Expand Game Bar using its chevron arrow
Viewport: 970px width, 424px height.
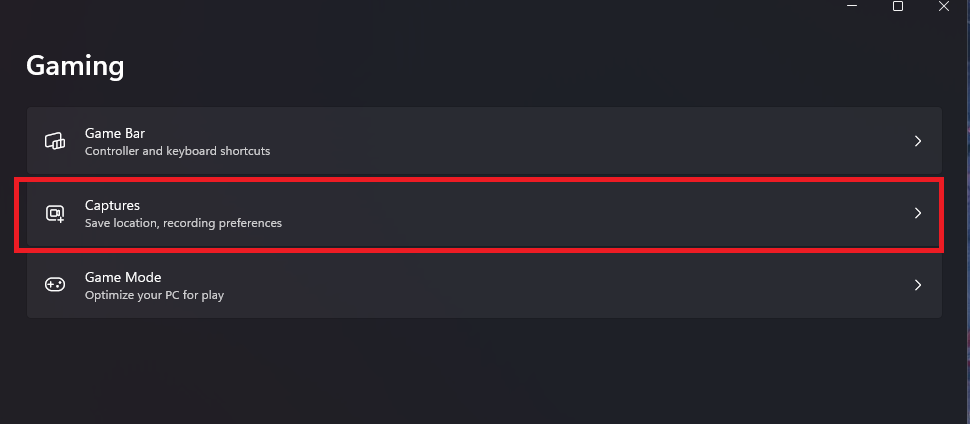918,141
